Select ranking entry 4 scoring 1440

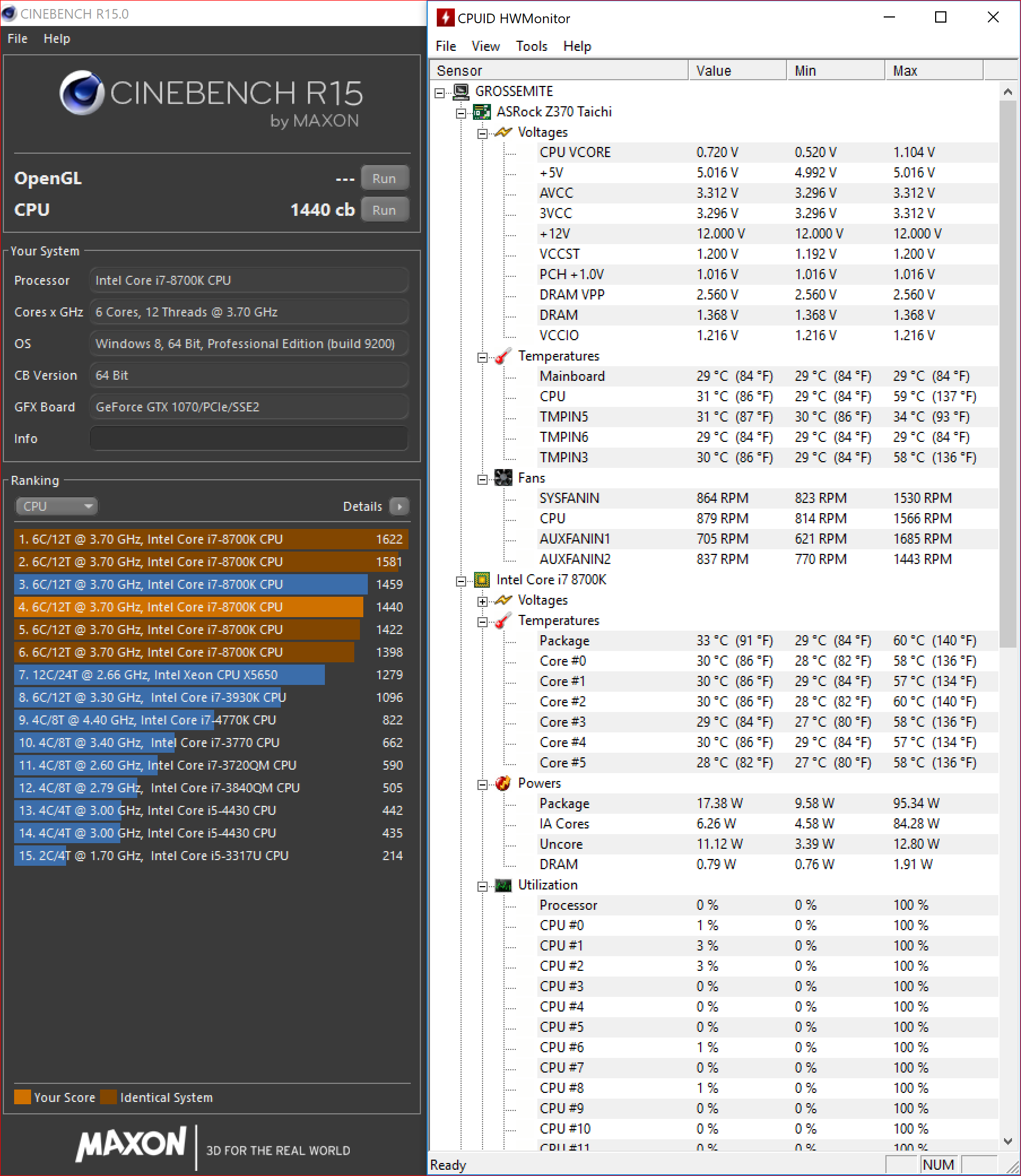[211, 607]
